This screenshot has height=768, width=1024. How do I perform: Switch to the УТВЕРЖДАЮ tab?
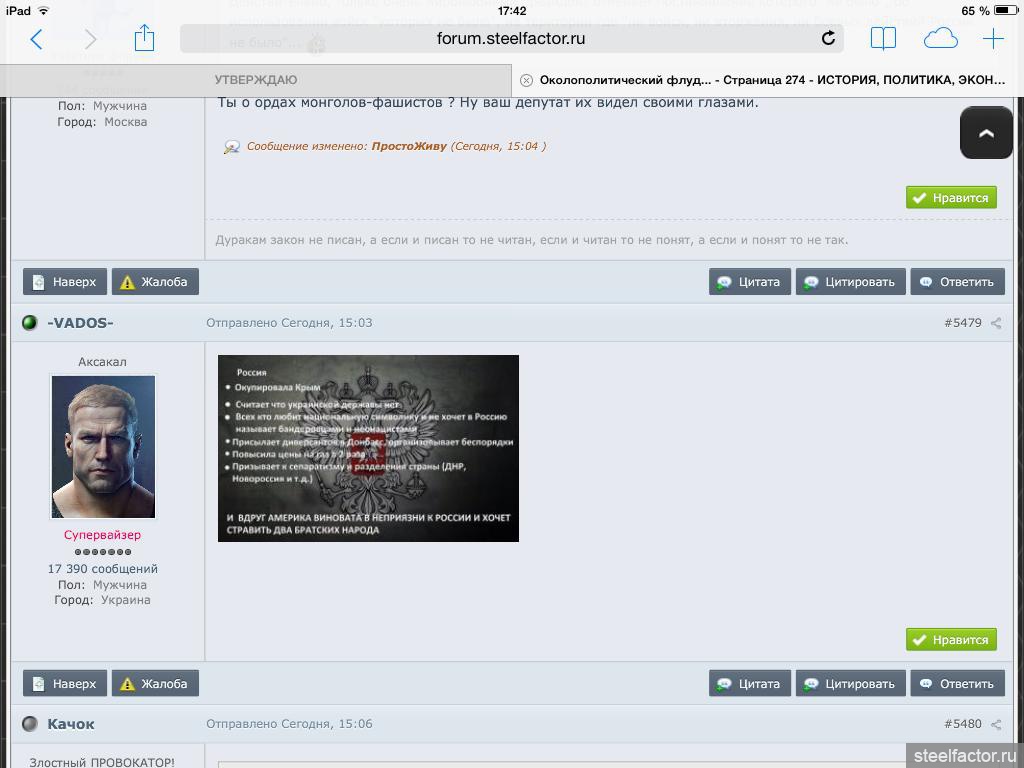256,80
